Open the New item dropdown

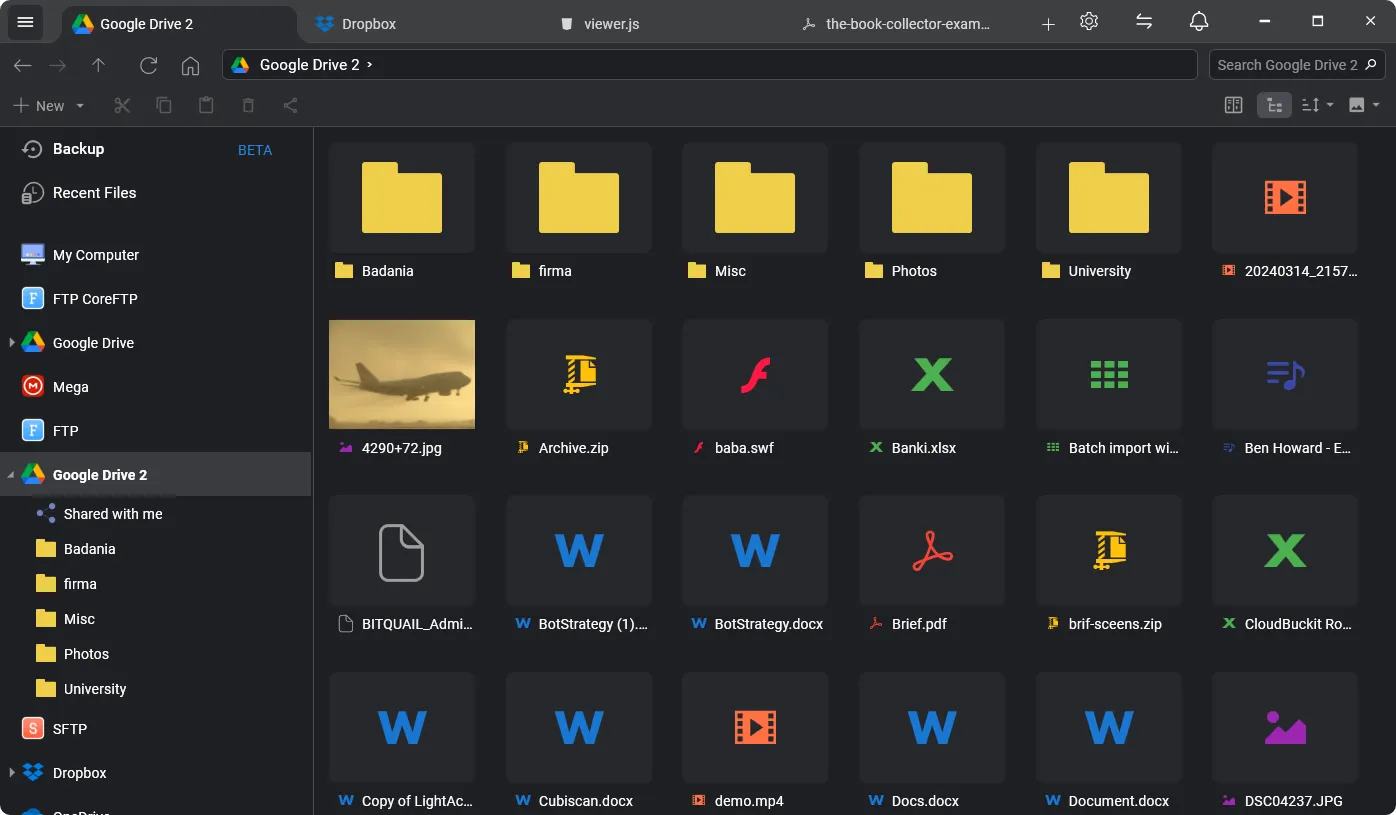(x=49, y=105)
